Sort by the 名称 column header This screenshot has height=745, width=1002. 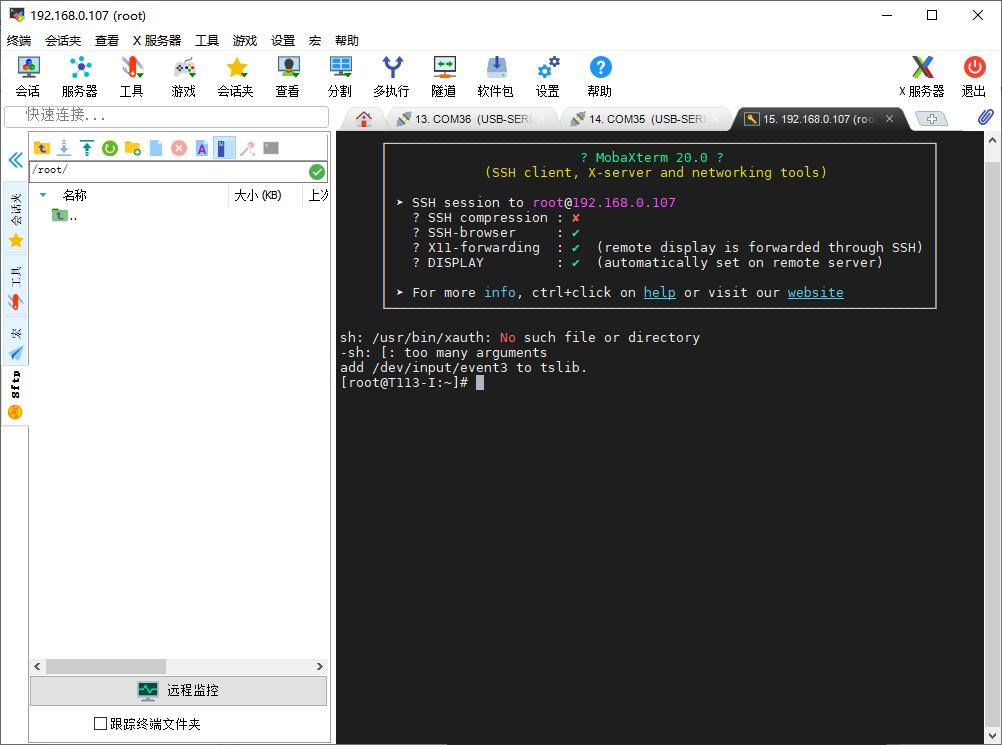(x=75, y=195)
